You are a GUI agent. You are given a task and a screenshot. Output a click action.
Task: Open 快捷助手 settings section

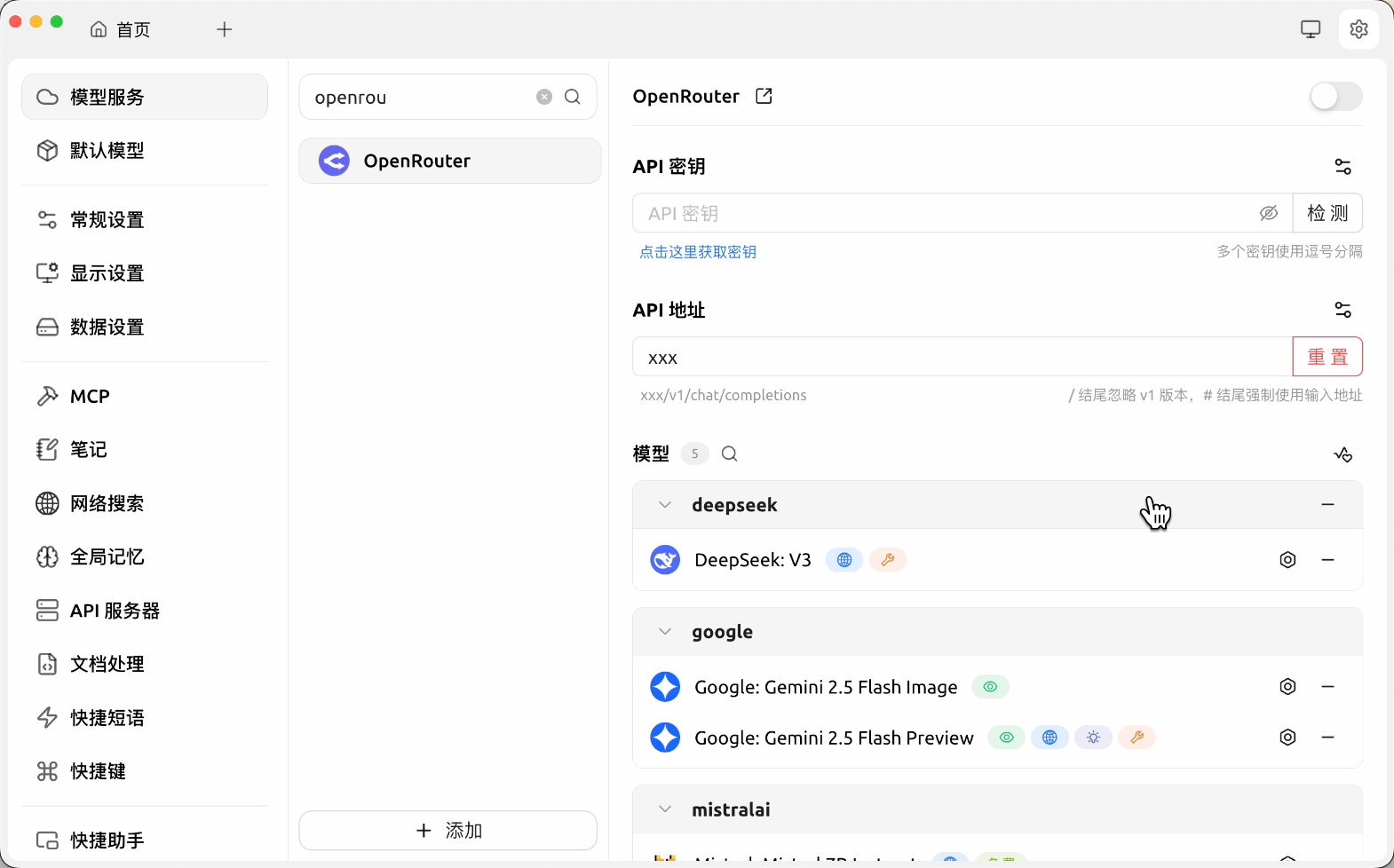(x=145, y=840)
